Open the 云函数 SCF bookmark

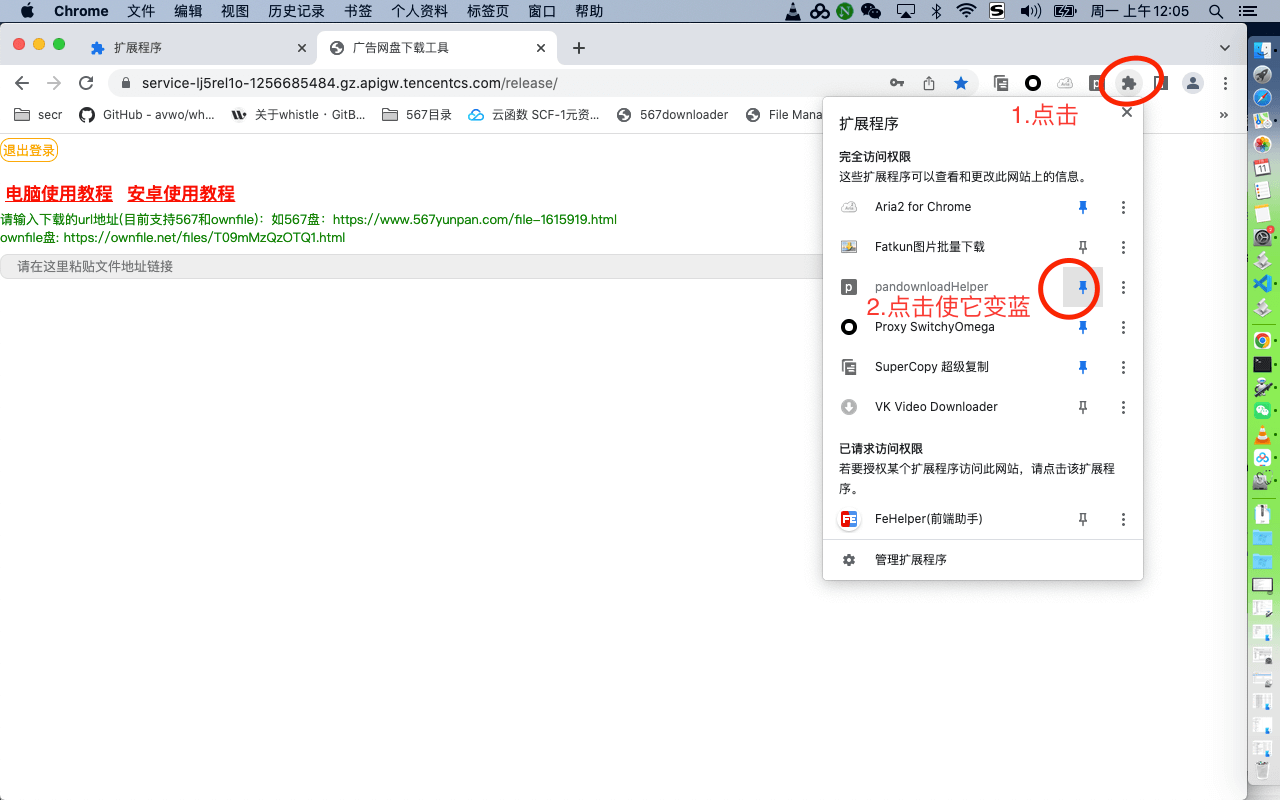pos(534,115)
